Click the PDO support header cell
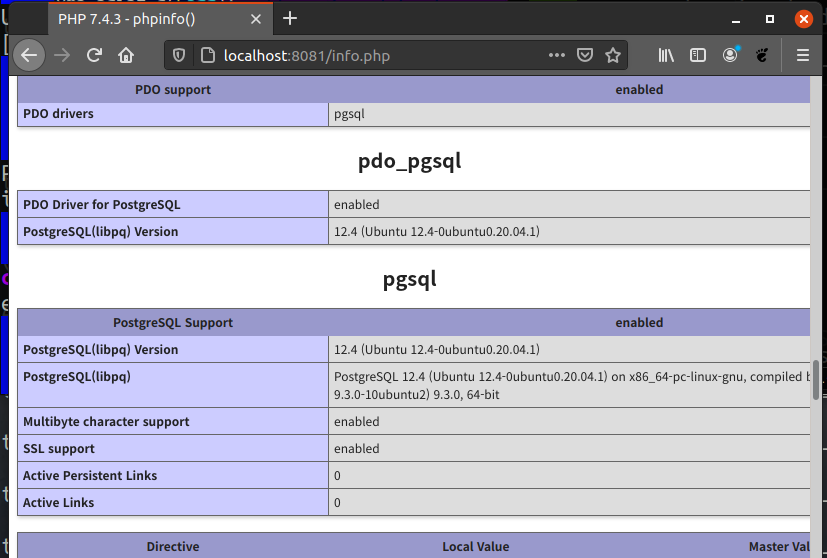This screenshot has width=827, height=558. [x=173, y=90]
